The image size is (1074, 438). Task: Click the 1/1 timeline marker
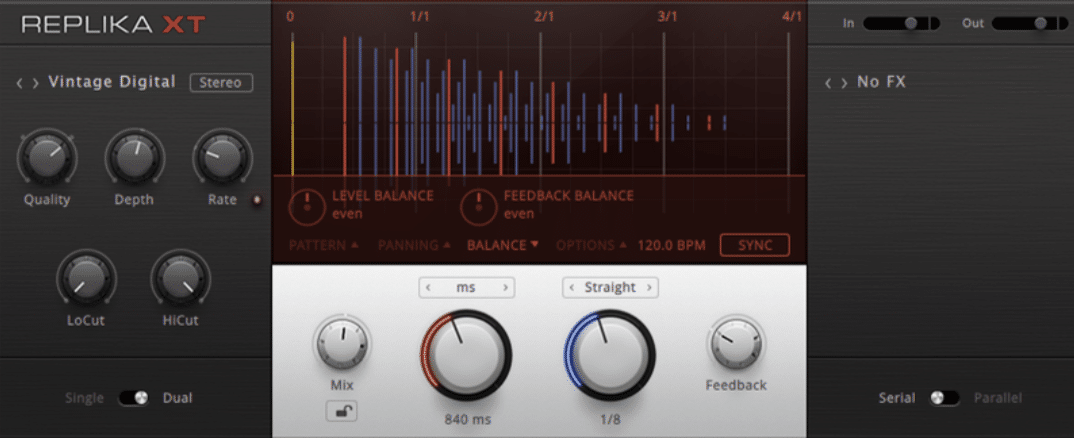(x=419, y=16)
